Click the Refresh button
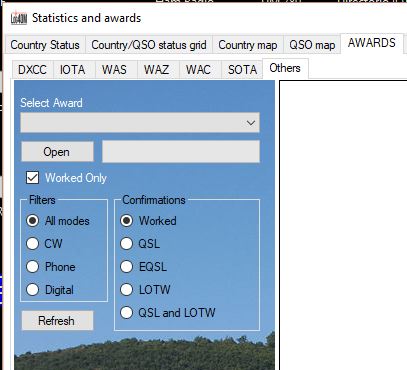The image size is (407, 370). 57,321
